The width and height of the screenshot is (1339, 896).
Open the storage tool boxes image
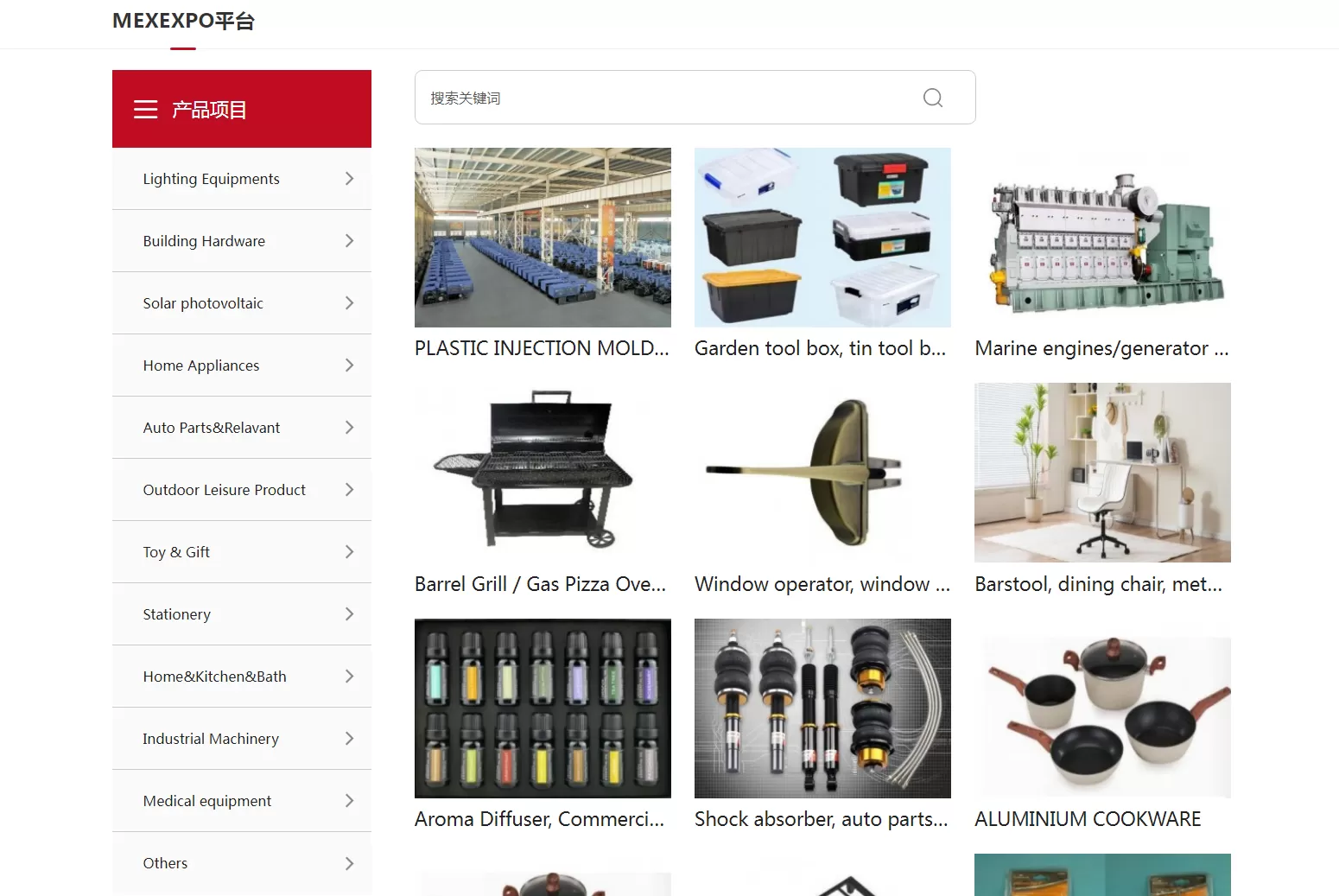coord(822,238)
